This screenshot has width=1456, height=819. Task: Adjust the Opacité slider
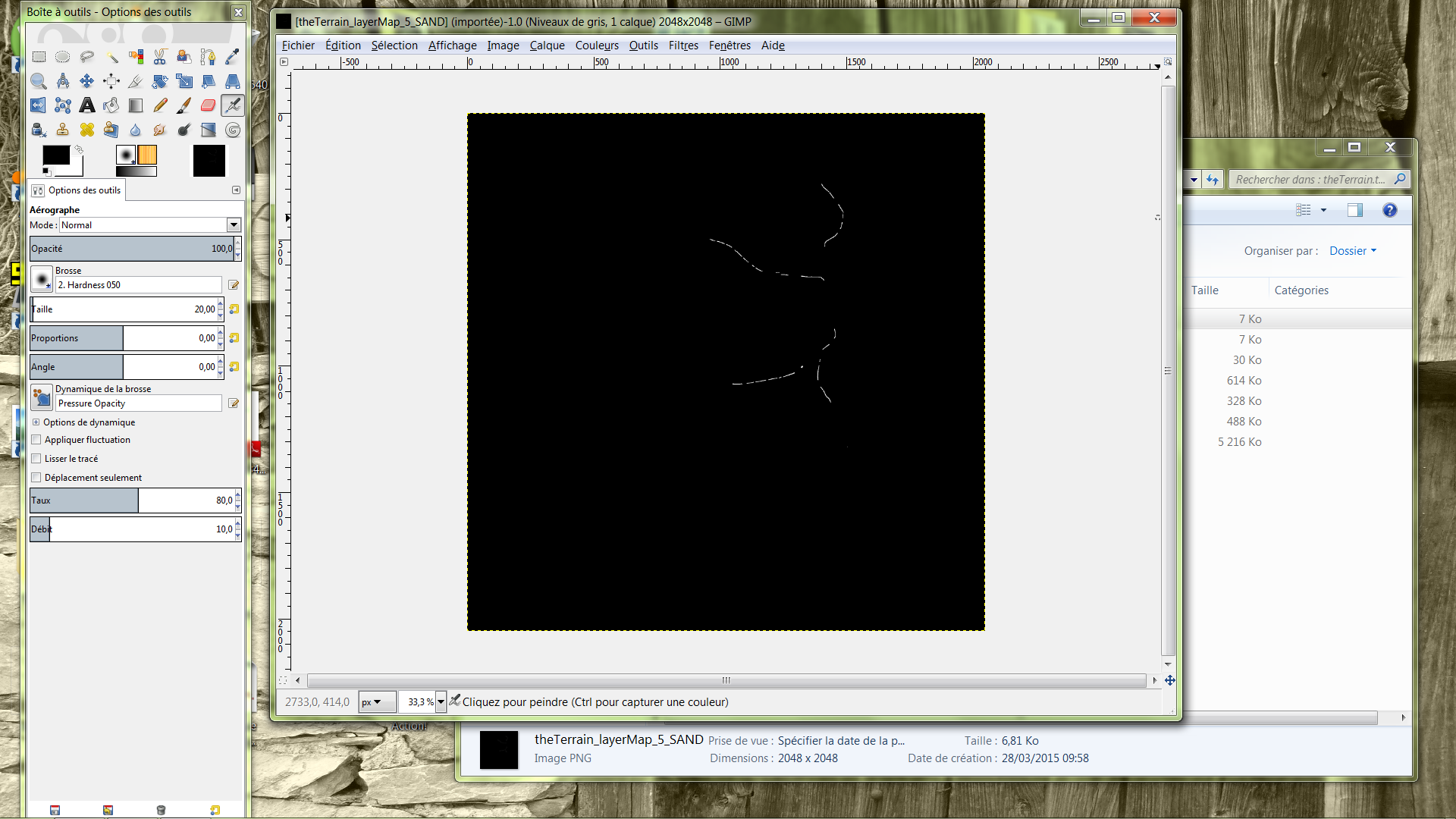click(x=132, y=249)
